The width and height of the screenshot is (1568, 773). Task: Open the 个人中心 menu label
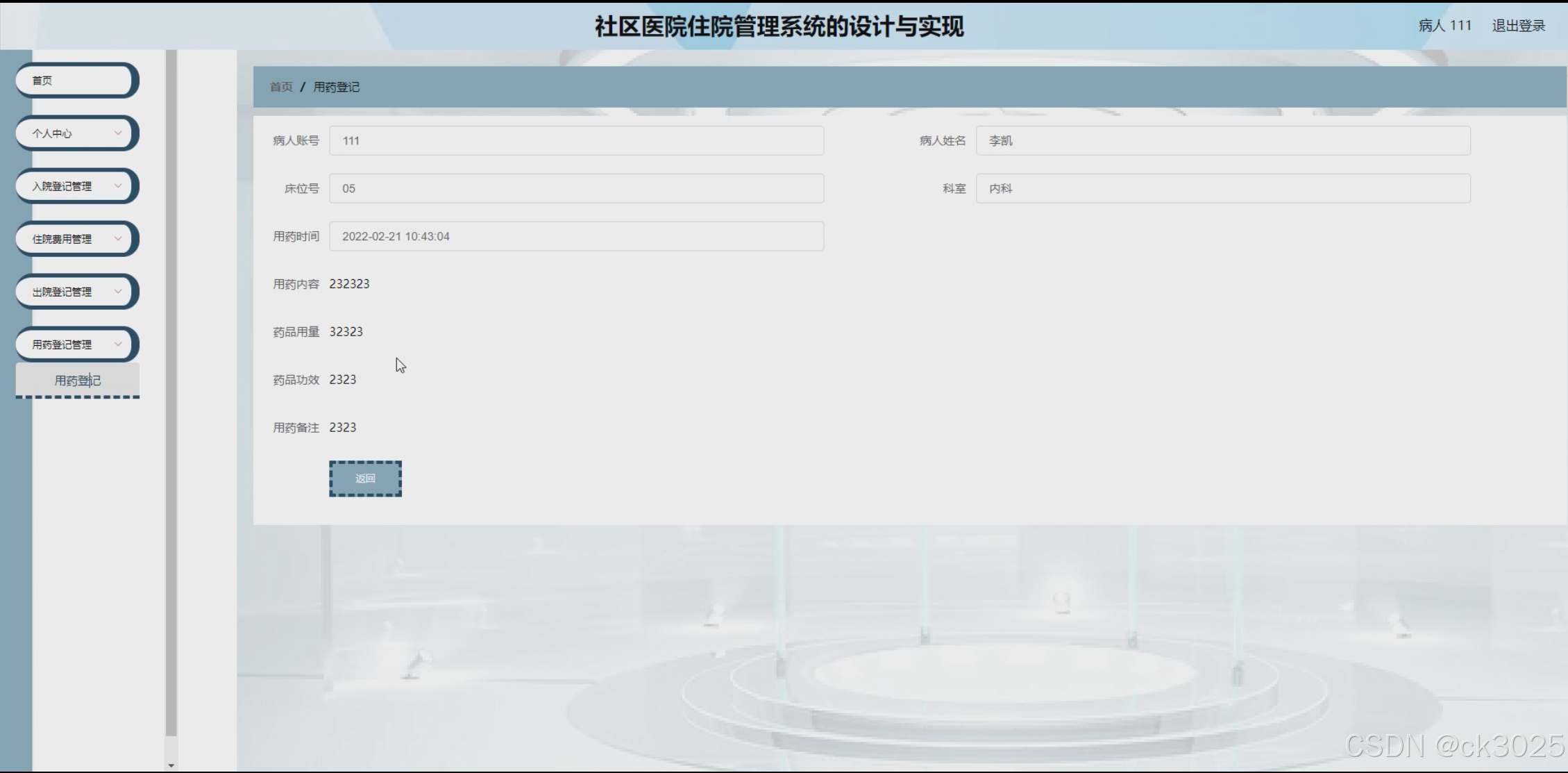52,133
